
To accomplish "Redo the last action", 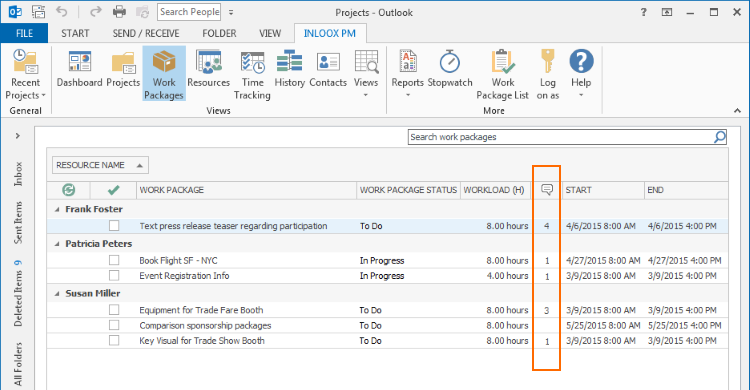I will [x=95, y=11].
